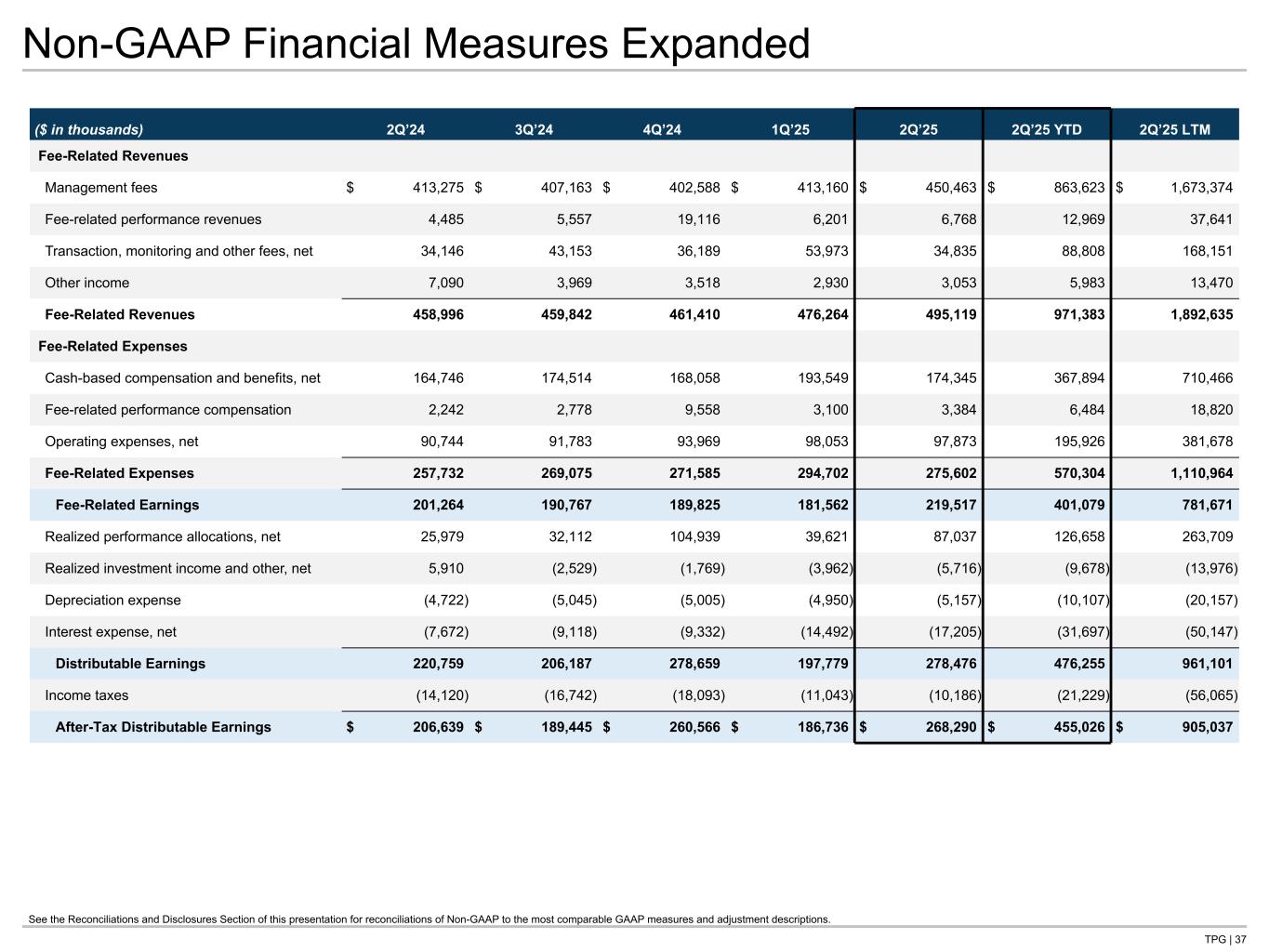1269x952 pixels.
Task: Click the 2Q'25 LTM column header
Action: [1174, 129]
